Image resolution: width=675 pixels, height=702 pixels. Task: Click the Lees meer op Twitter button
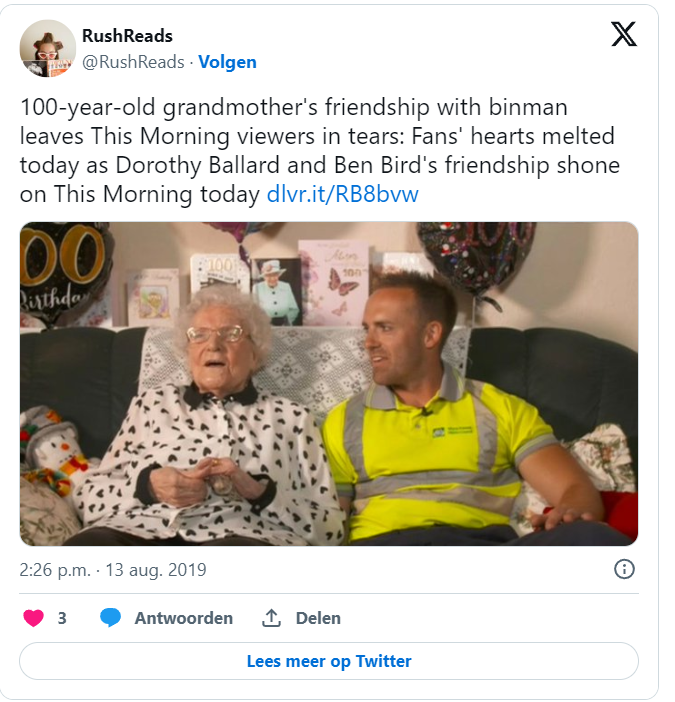pos(329,661)
